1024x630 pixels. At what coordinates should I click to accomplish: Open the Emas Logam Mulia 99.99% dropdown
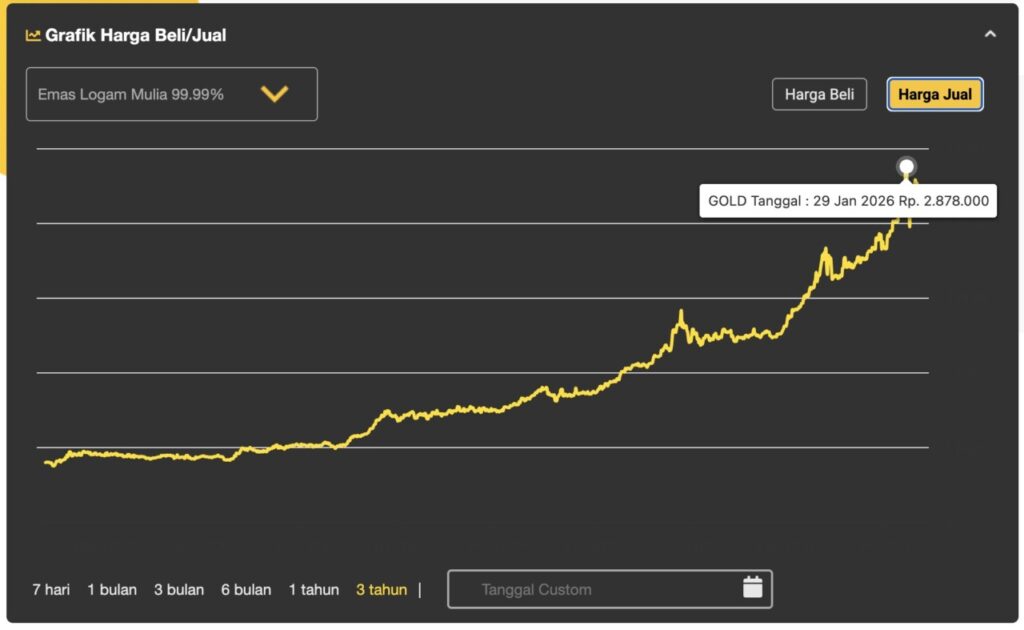pyautogui.click(x=171, y=94)
